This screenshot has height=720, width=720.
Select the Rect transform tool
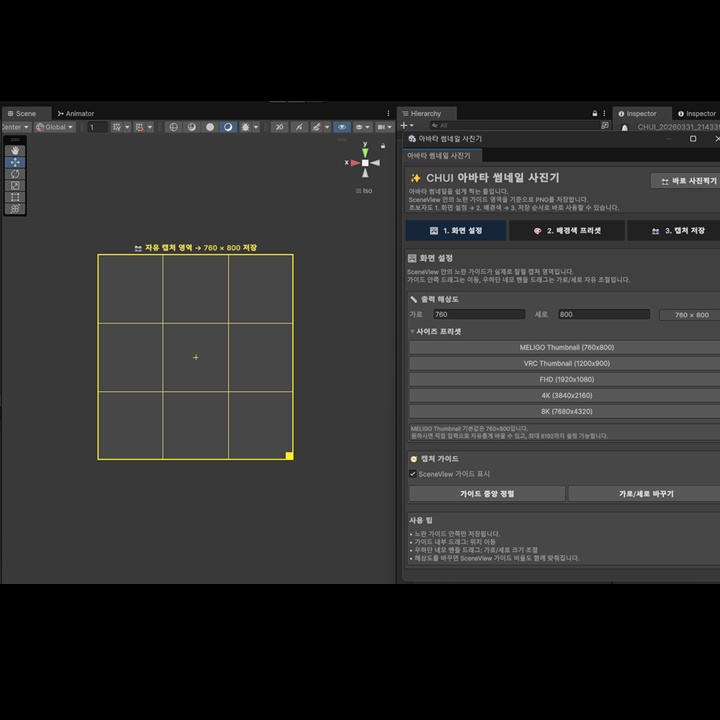click(x=15, y=197)
